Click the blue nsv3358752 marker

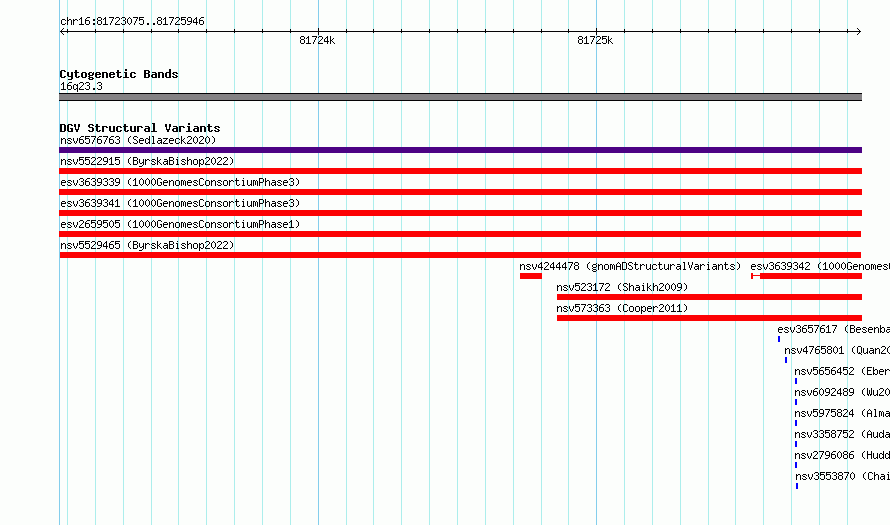(796, 444)
